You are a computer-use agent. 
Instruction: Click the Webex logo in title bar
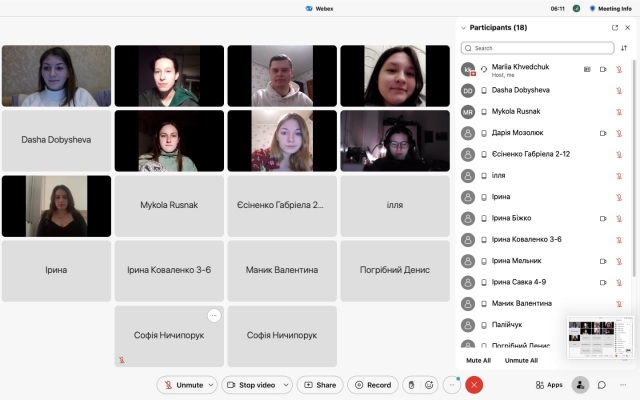point(309,9)
